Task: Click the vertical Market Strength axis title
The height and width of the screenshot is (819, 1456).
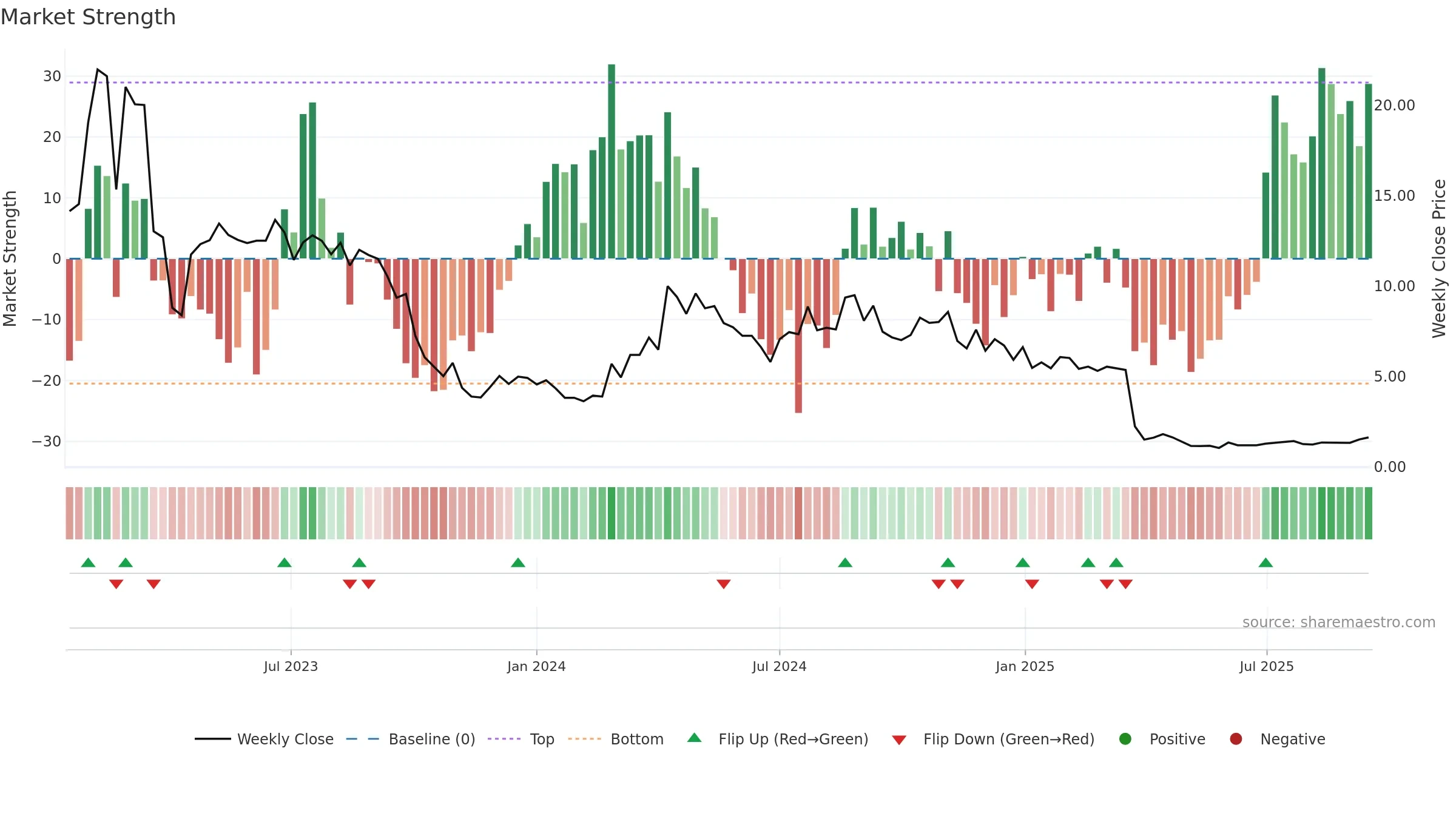Action: (x=10, y=258)
